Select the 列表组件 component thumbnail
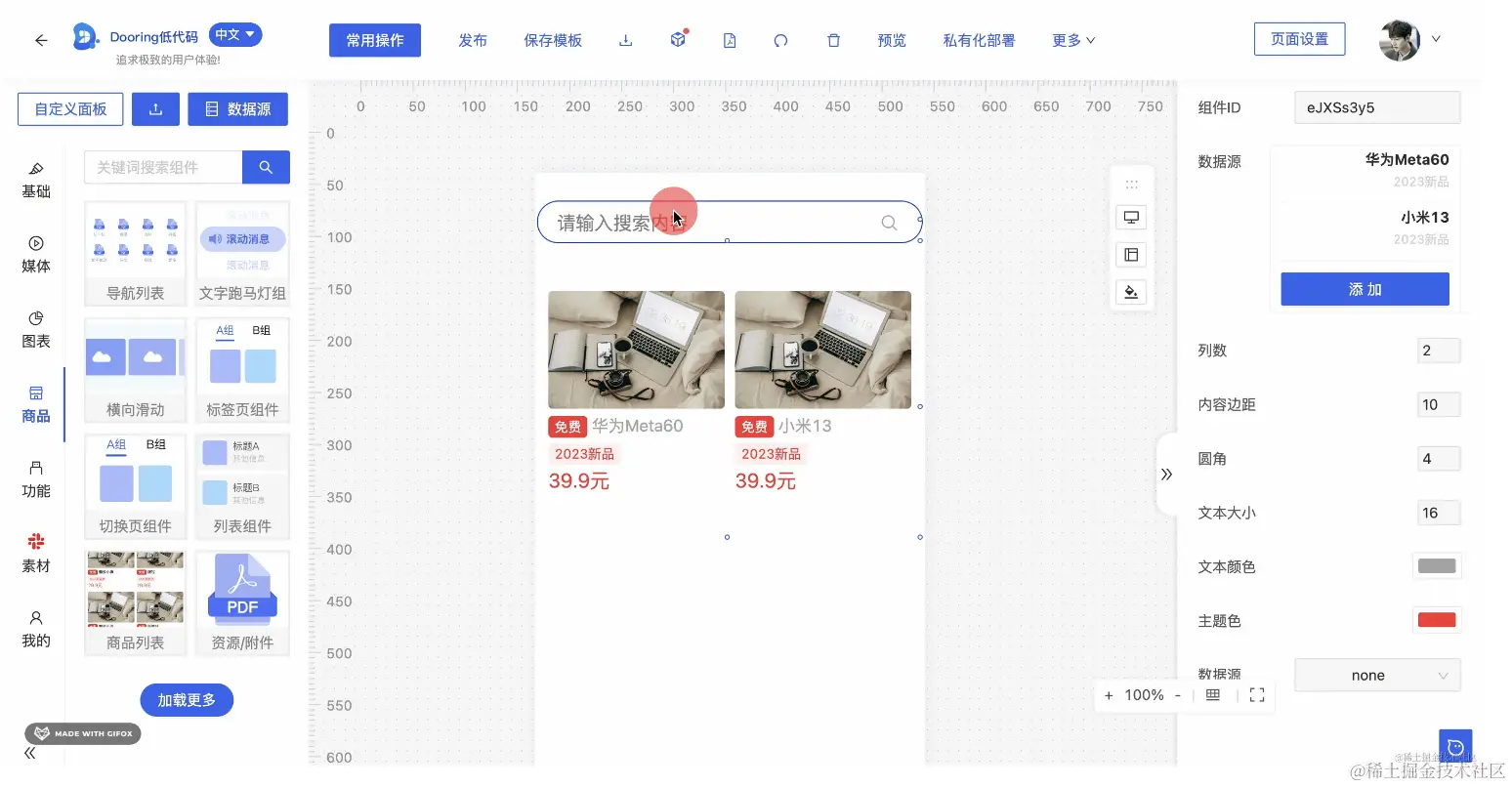 pyautogui.click(x=242, y=486)
